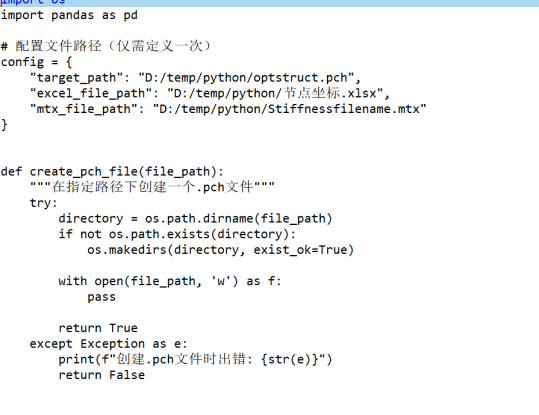Click the Stiffnessfilename.mtx path string

click(x=289, y=109)
